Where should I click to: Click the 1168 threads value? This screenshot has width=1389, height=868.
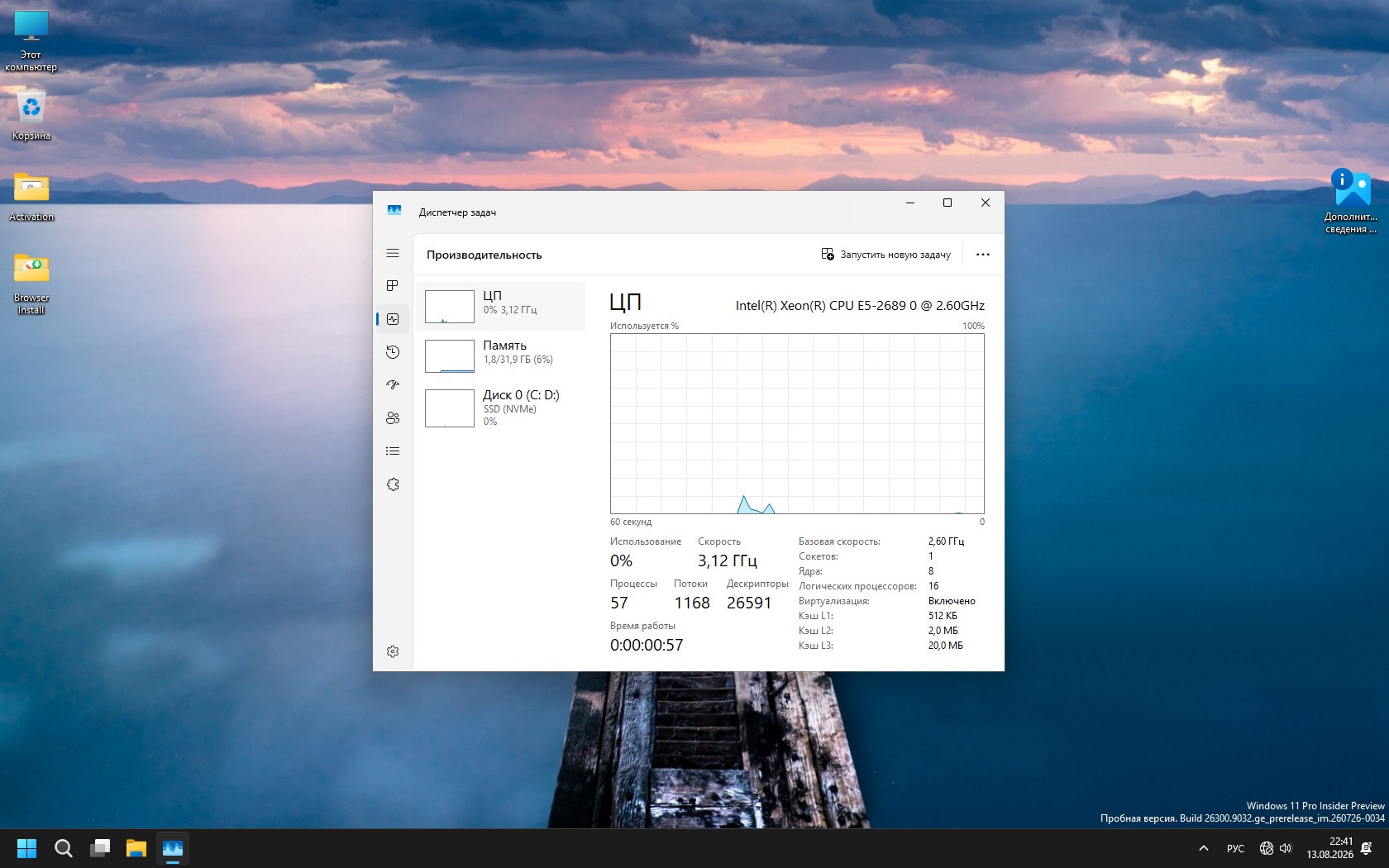[692, 603]
